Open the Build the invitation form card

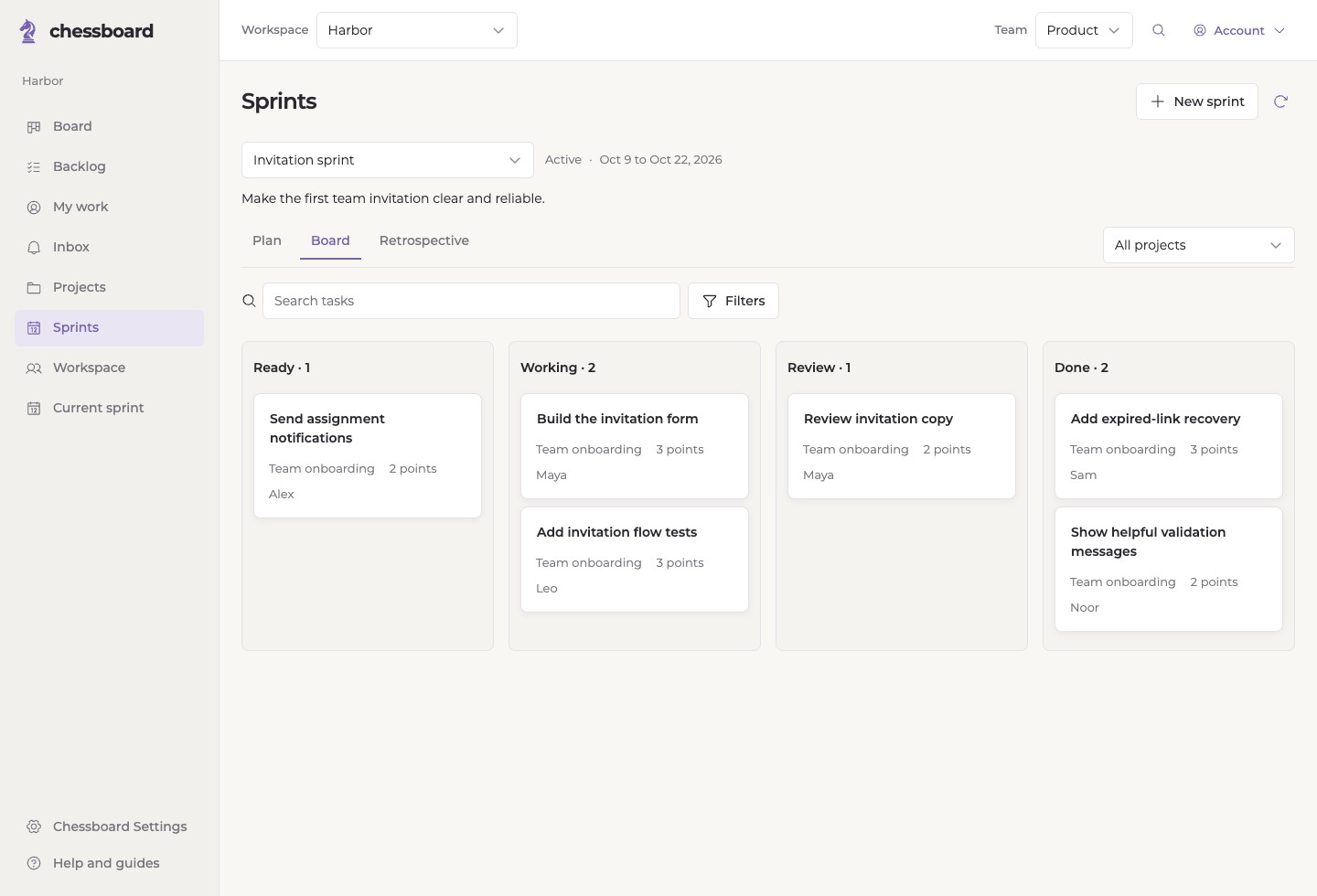coord(635,446)
